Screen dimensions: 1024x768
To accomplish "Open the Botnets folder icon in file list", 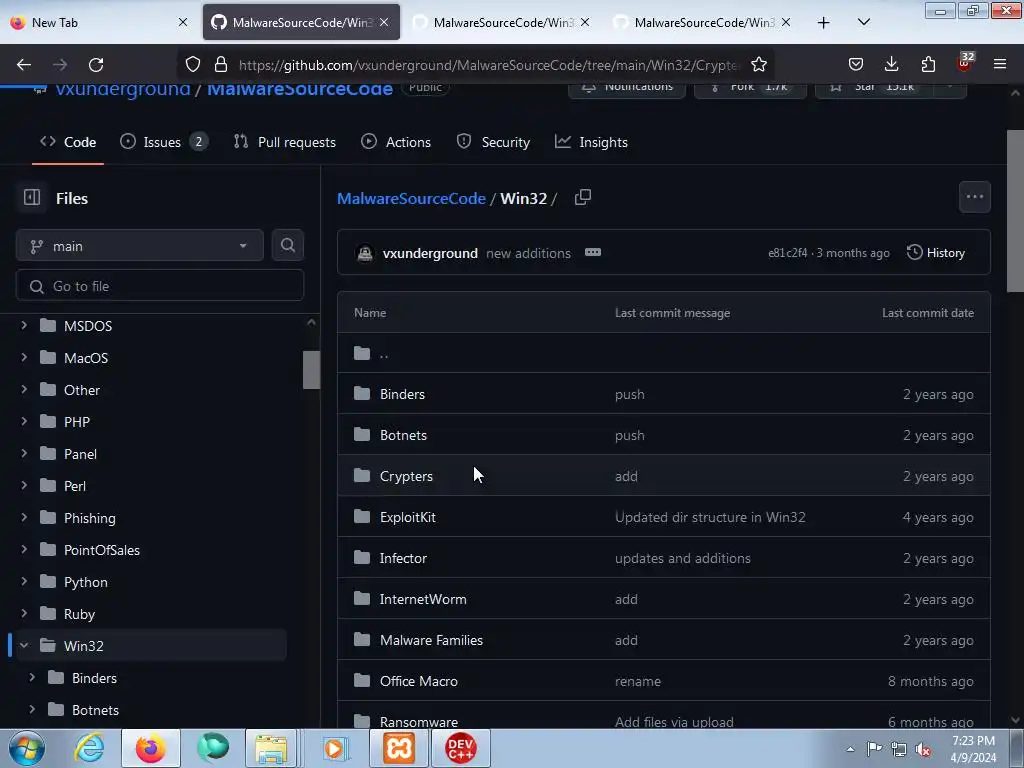I will [x=362, y=435].
